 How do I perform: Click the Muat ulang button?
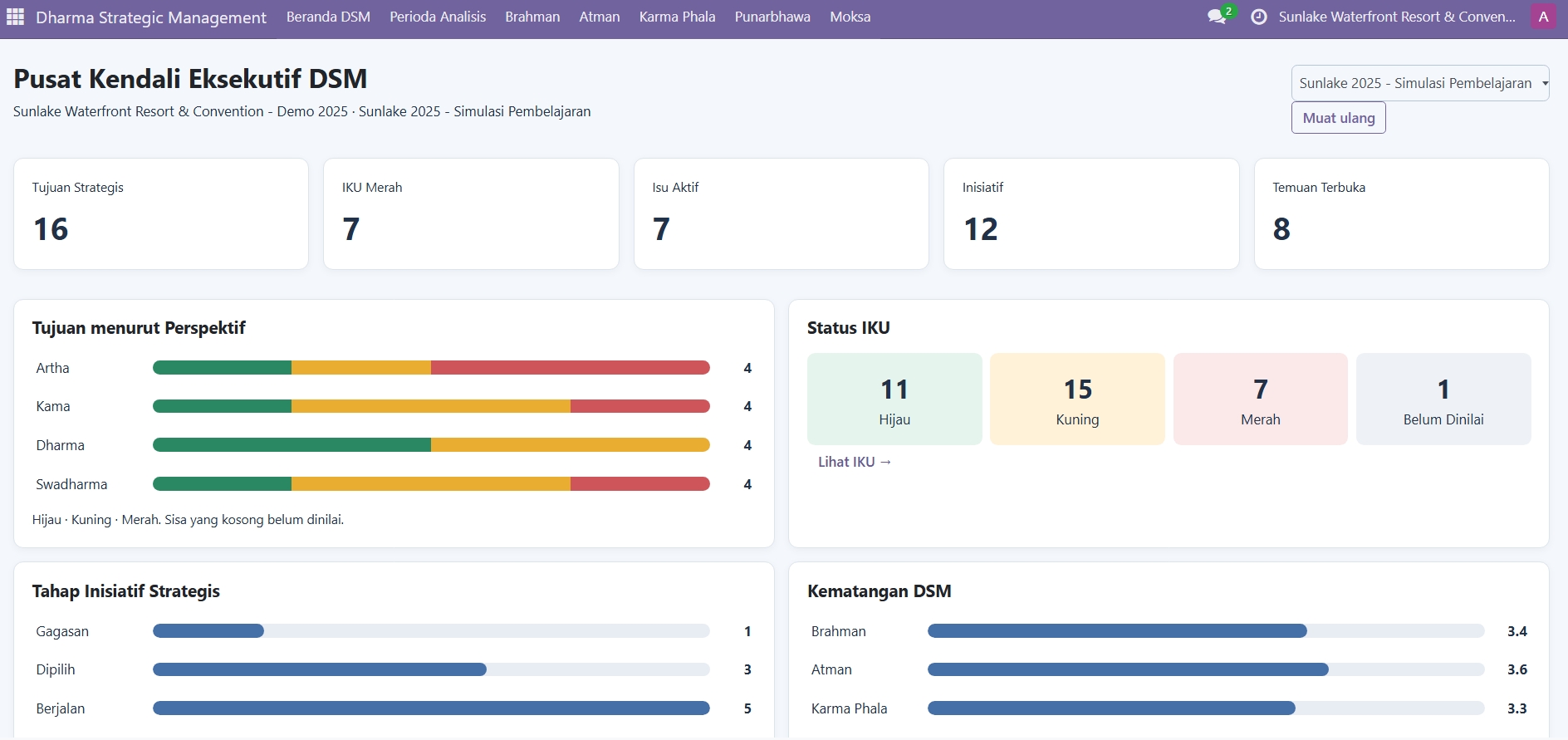coord(1339,118)
